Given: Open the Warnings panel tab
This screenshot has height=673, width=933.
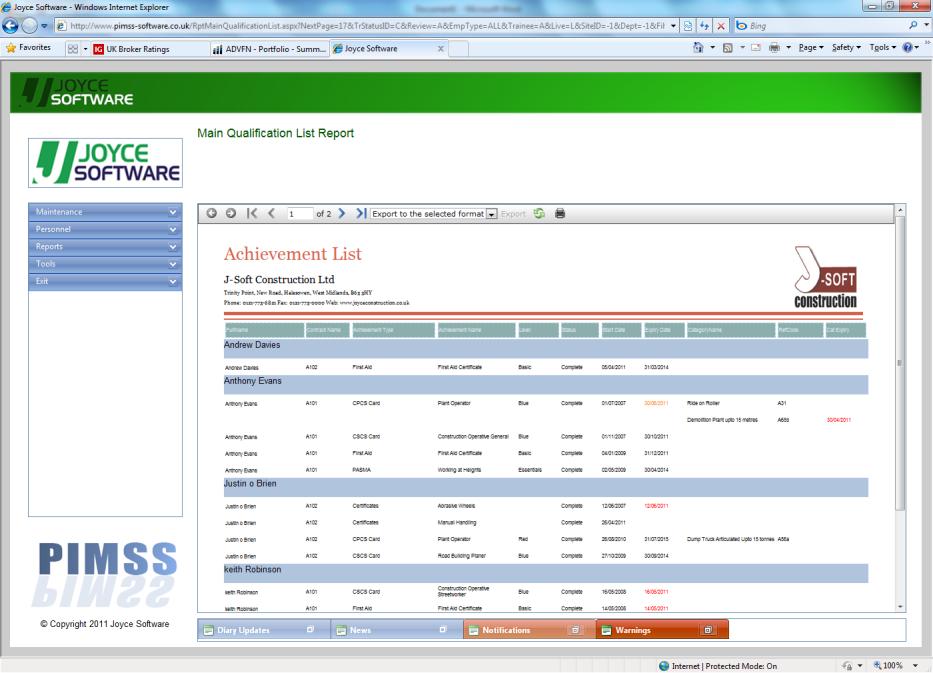Looking at the screenshot, I should 662,630.
